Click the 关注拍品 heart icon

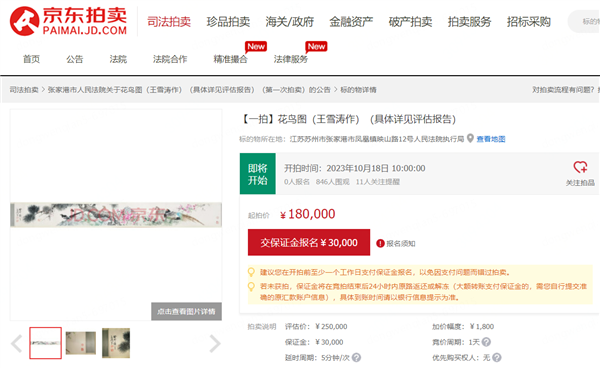pos(580,167)
